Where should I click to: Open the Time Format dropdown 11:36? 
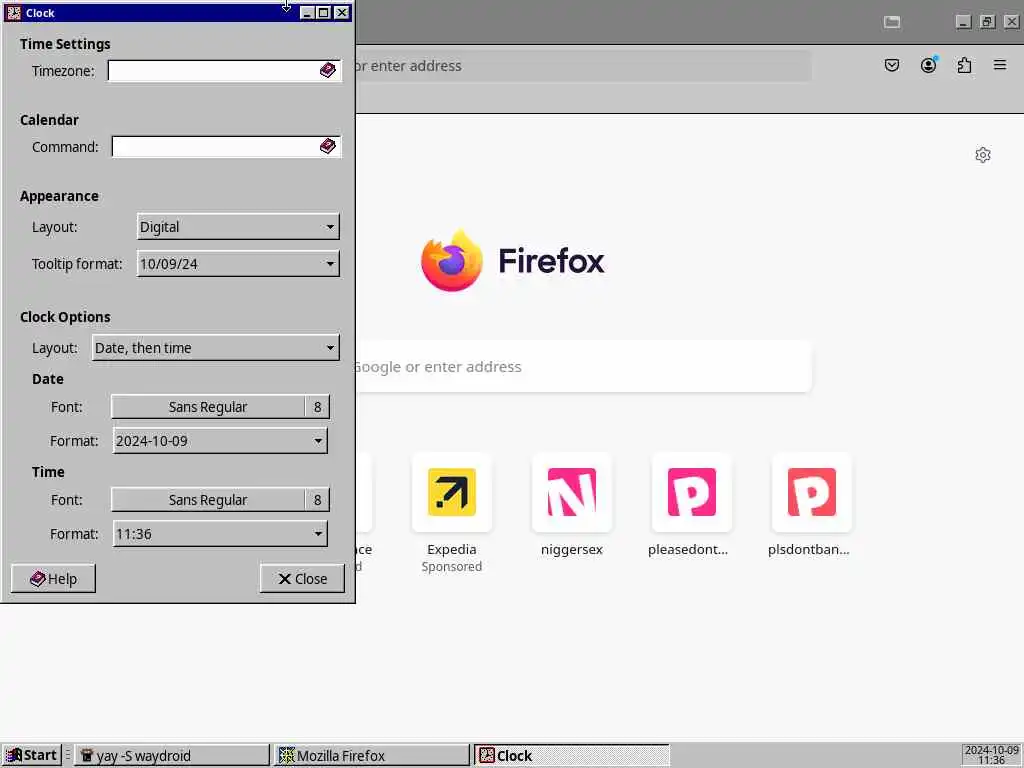point(220,534)
